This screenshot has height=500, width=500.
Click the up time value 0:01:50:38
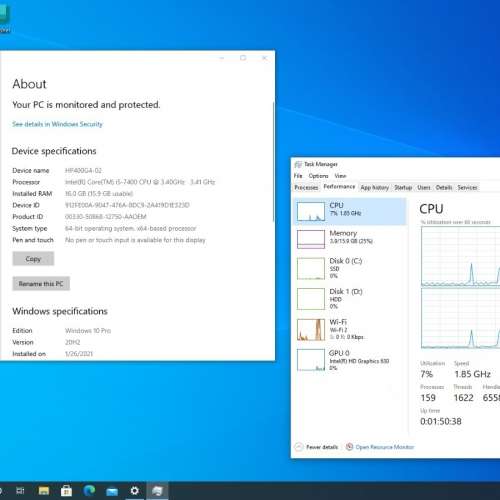pos(441,421)
